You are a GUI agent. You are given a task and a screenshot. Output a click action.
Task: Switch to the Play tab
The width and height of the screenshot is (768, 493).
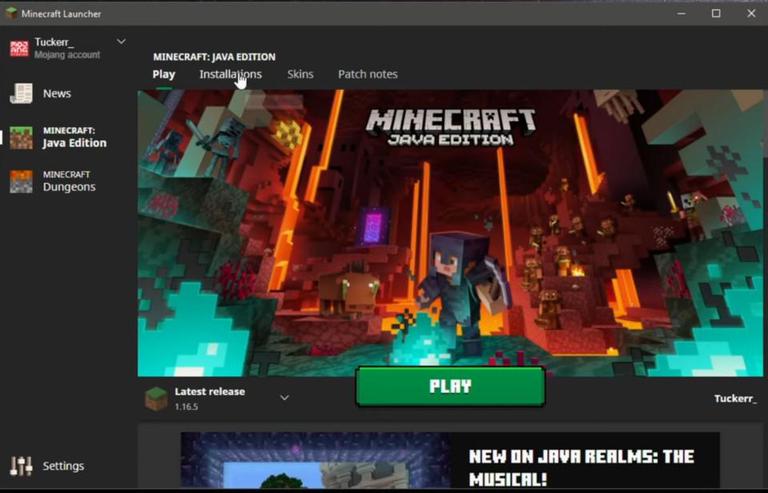point(164,74)
